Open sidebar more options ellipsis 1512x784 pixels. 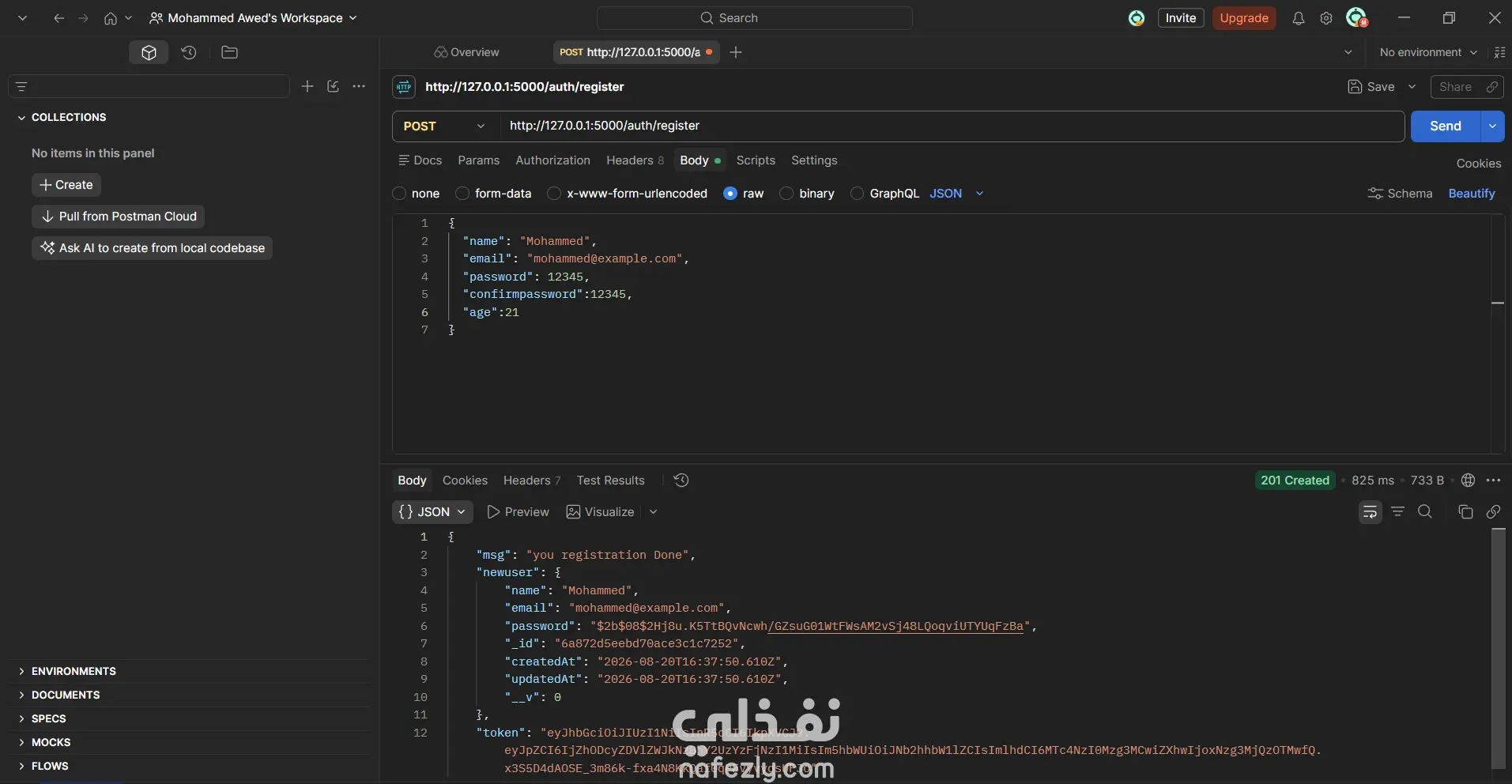[x=359, y=86]
